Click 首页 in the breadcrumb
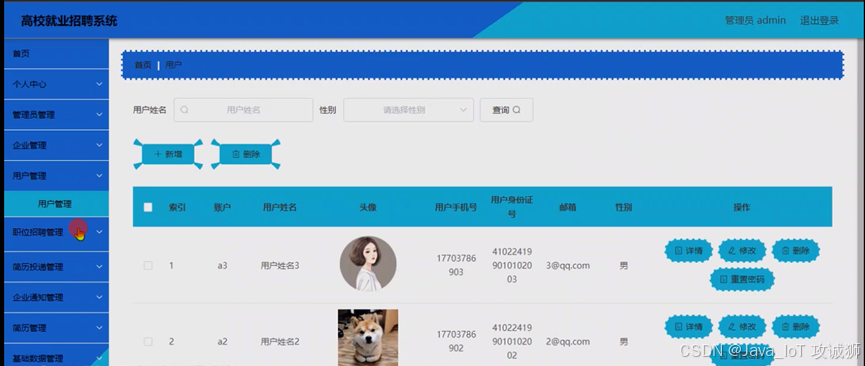The image size is (865, 366). [x=143, y=65]
